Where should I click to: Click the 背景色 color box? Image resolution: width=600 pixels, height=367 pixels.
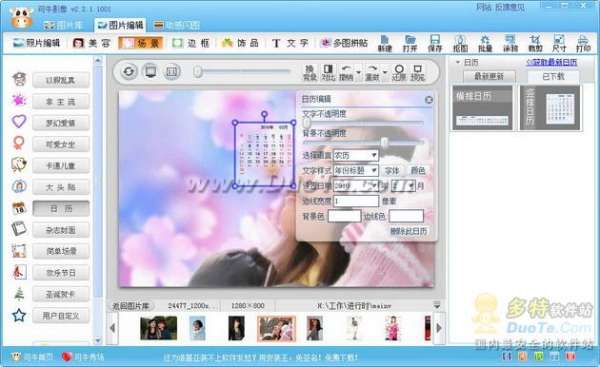tap(344, 216)
